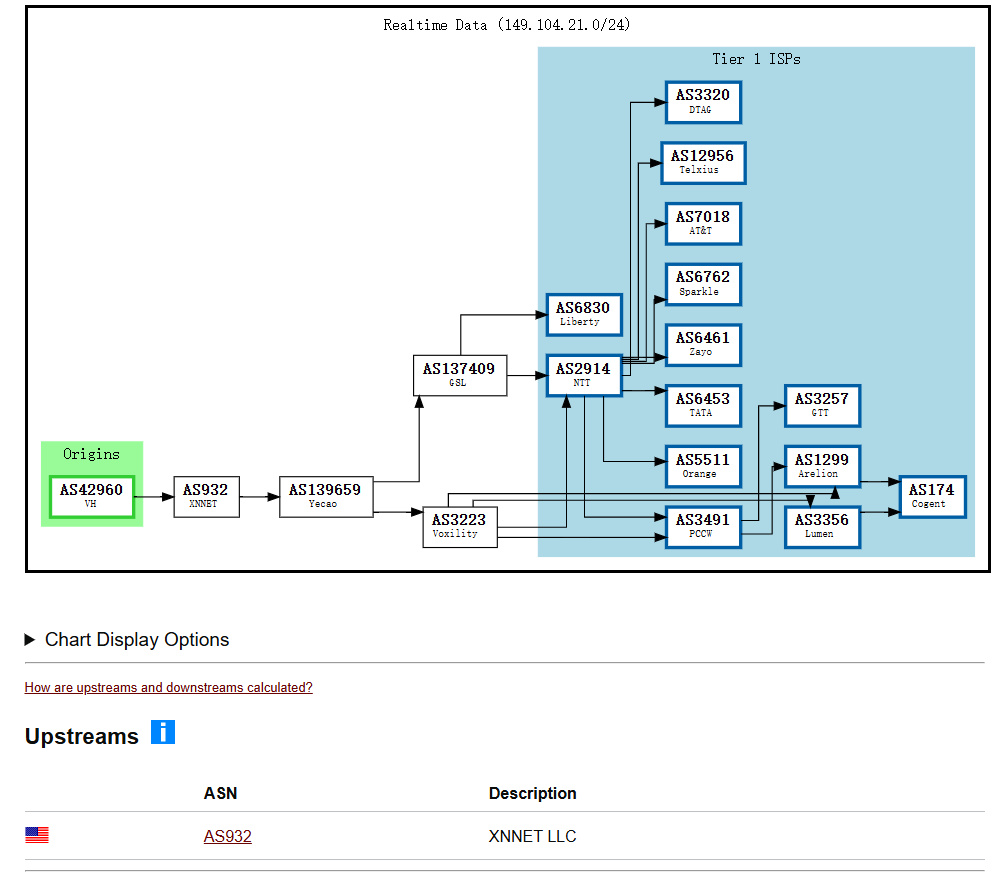The image size is (1002, 872).
Task: Select the AS137409 GSL node
Action: coord(460,376)
